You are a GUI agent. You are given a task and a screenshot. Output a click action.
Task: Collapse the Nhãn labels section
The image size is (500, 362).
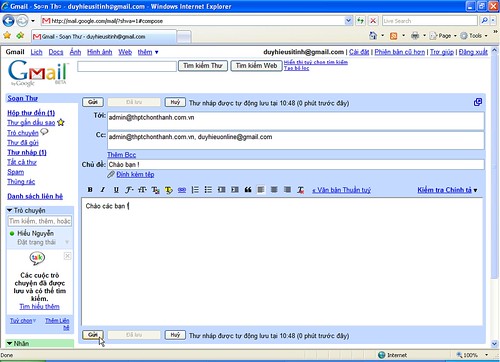click(9, 343)
